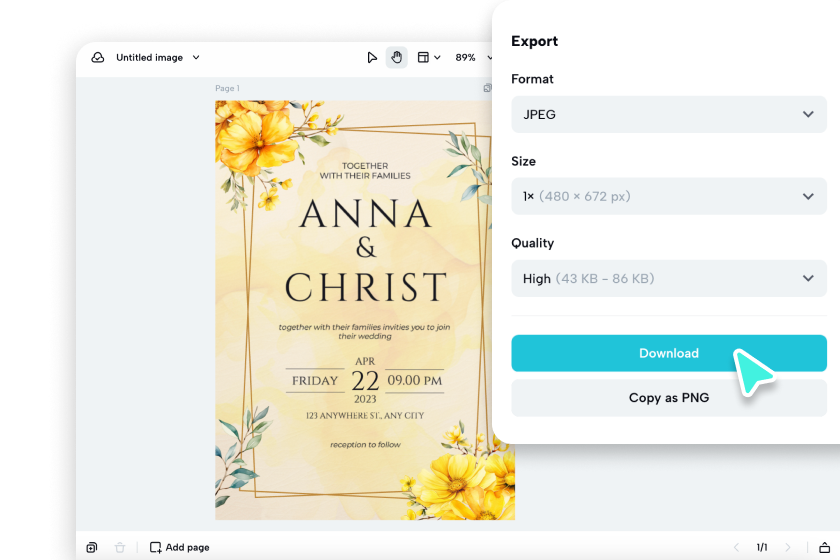Go to the next page arrow
Image resolution: width=840 pixels, height=560 pixels.
tap(787, 547)
